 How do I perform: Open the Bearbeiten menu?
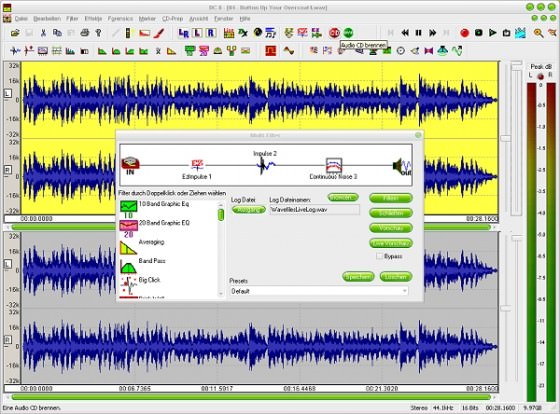click(47, 19)
